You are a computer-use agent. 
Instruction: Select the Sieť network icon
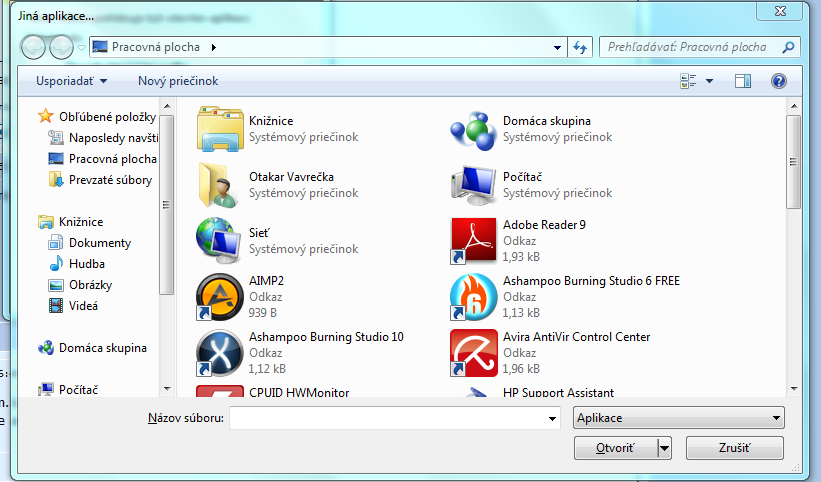[217, 240]
